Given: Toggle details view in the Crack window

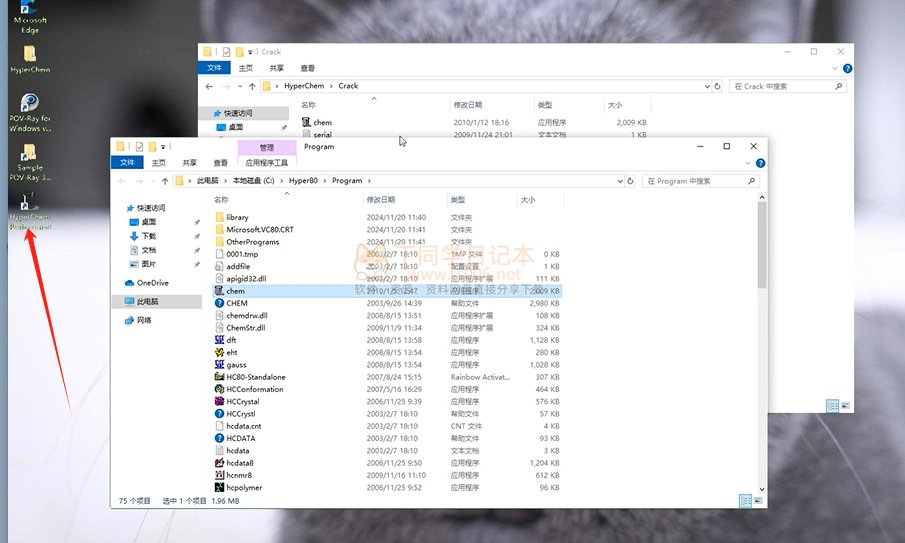Looking at the screenshot, I should [832, 405].
